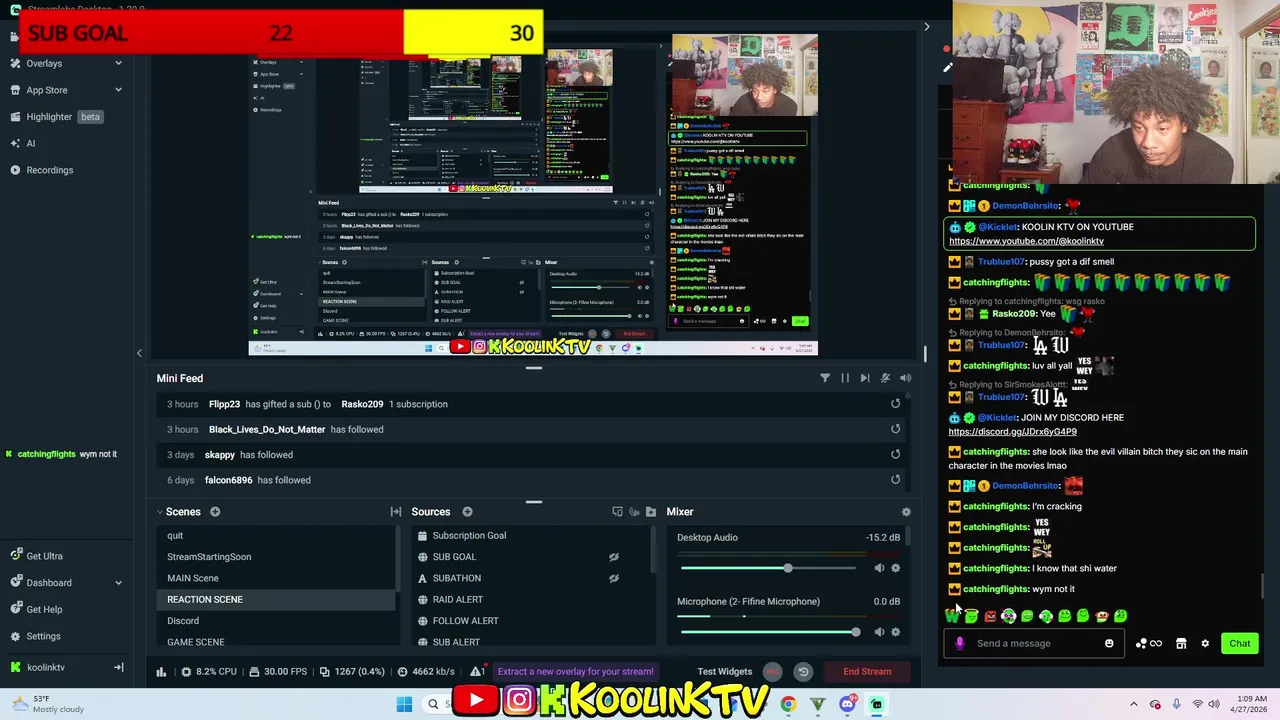Toggle visibility of SUBATHON source
The height and width of the screenshot is (720, 1280).
(614, 578)
